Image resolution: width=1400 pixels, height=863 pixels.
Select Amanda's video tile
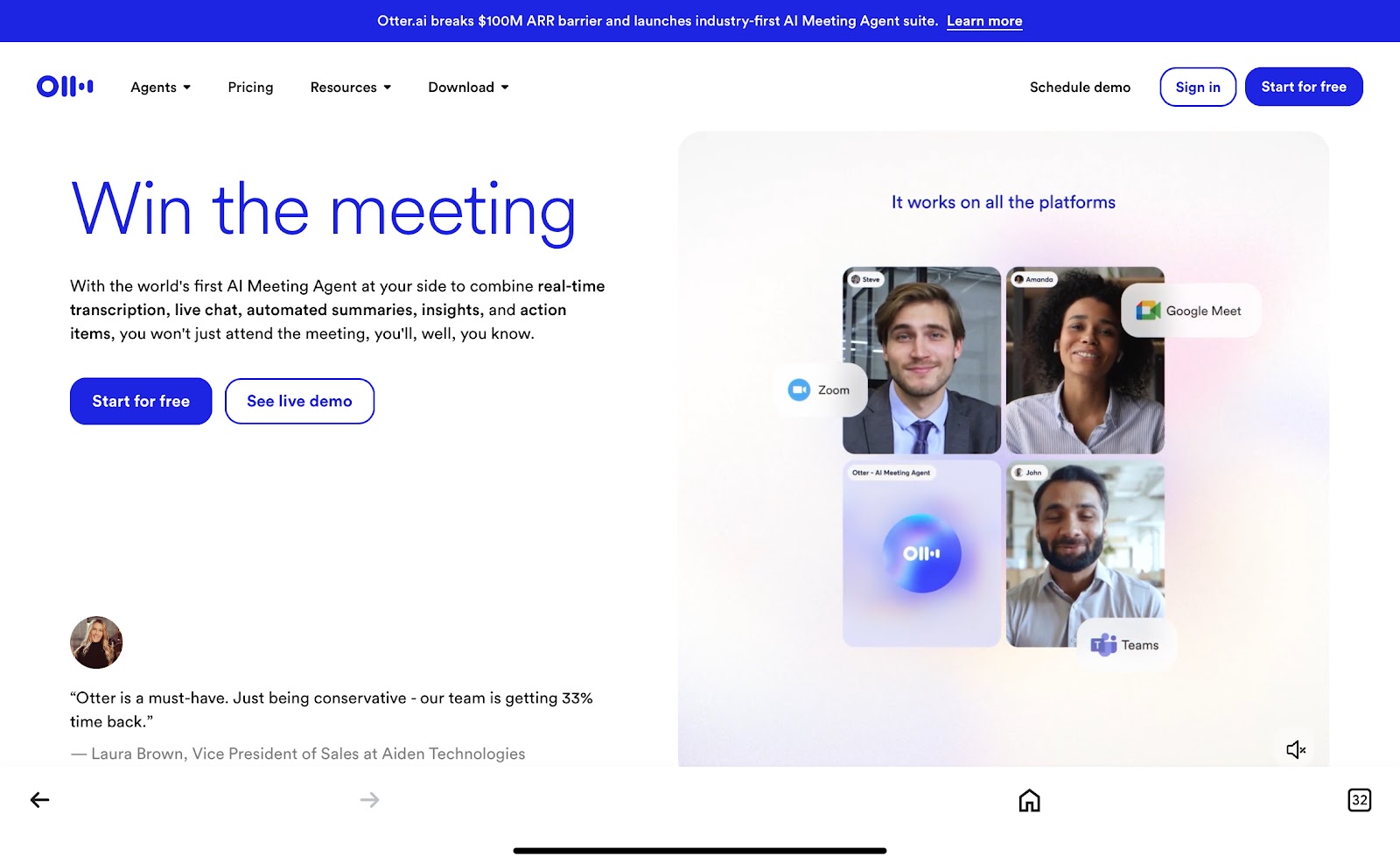tap(1085, 360)
